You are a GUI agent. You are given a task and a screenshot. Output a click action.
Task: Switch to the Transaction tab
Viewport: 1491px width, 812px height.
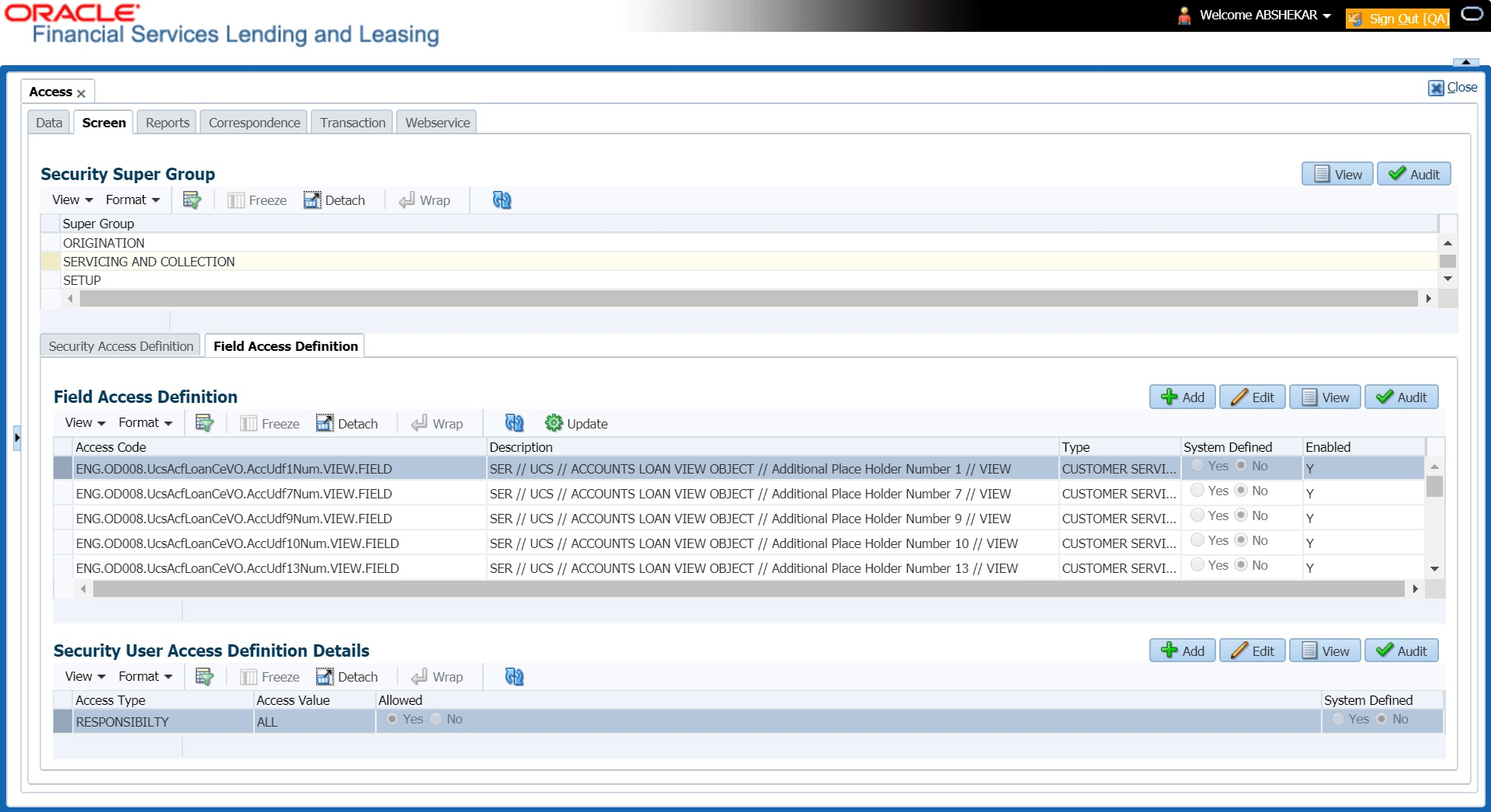353,123
